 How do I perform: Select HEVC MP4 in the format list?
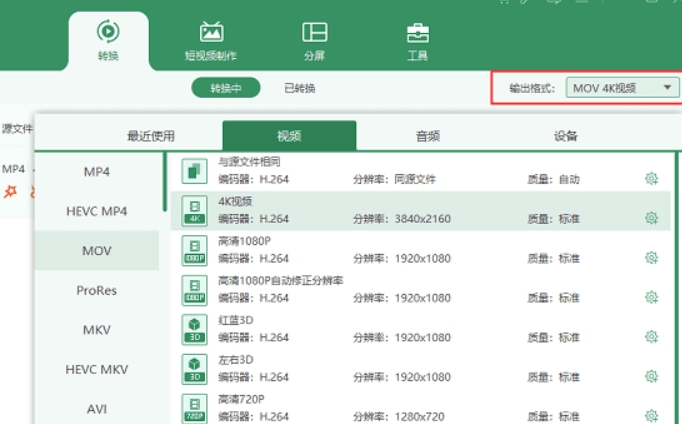pos(97,211)
